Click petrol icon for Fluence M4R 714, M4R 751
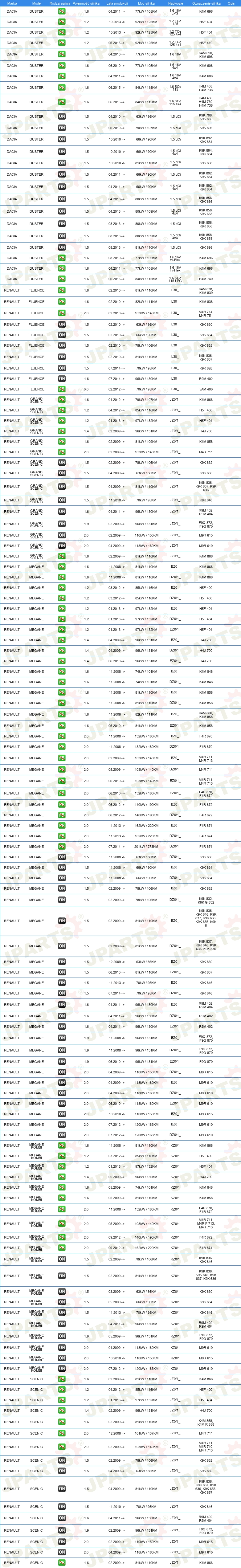This screenshot has height=1568, width=241. (x=62, y=313)
